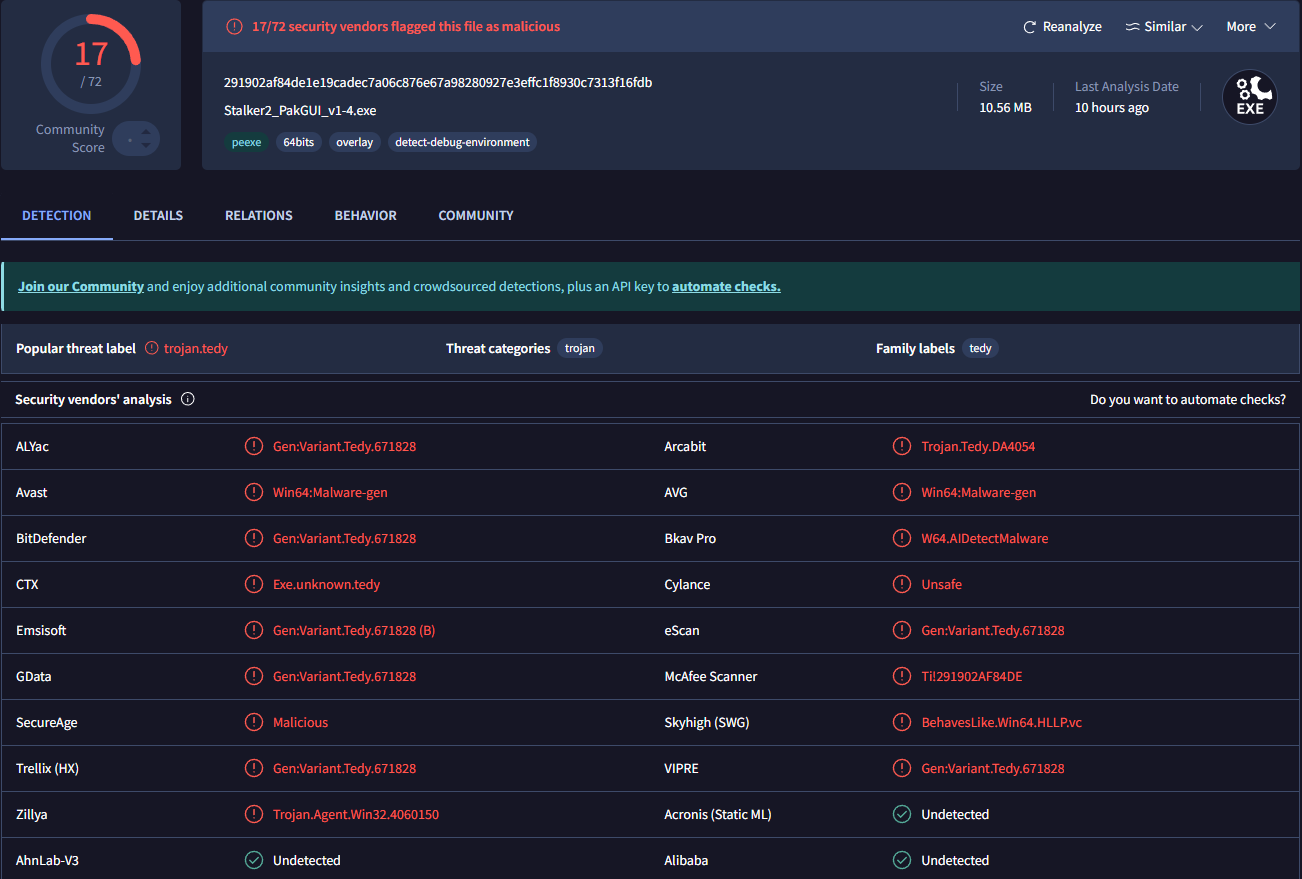Click Zillya's Trojan.Agent.Win32.4060150 result
This screenshot has height=879, width=1302.
356,814
